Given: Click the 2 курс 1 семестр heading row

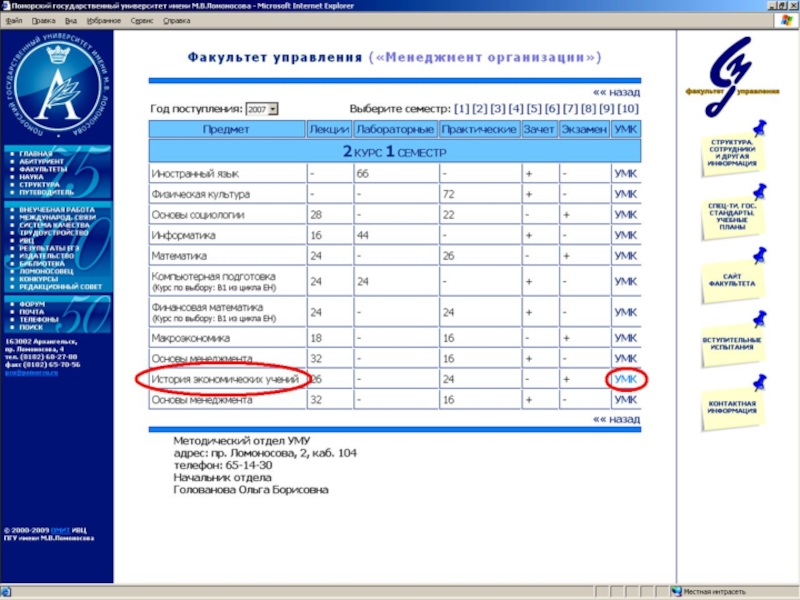Looking at the screenshot, I should tap(394, 152).
